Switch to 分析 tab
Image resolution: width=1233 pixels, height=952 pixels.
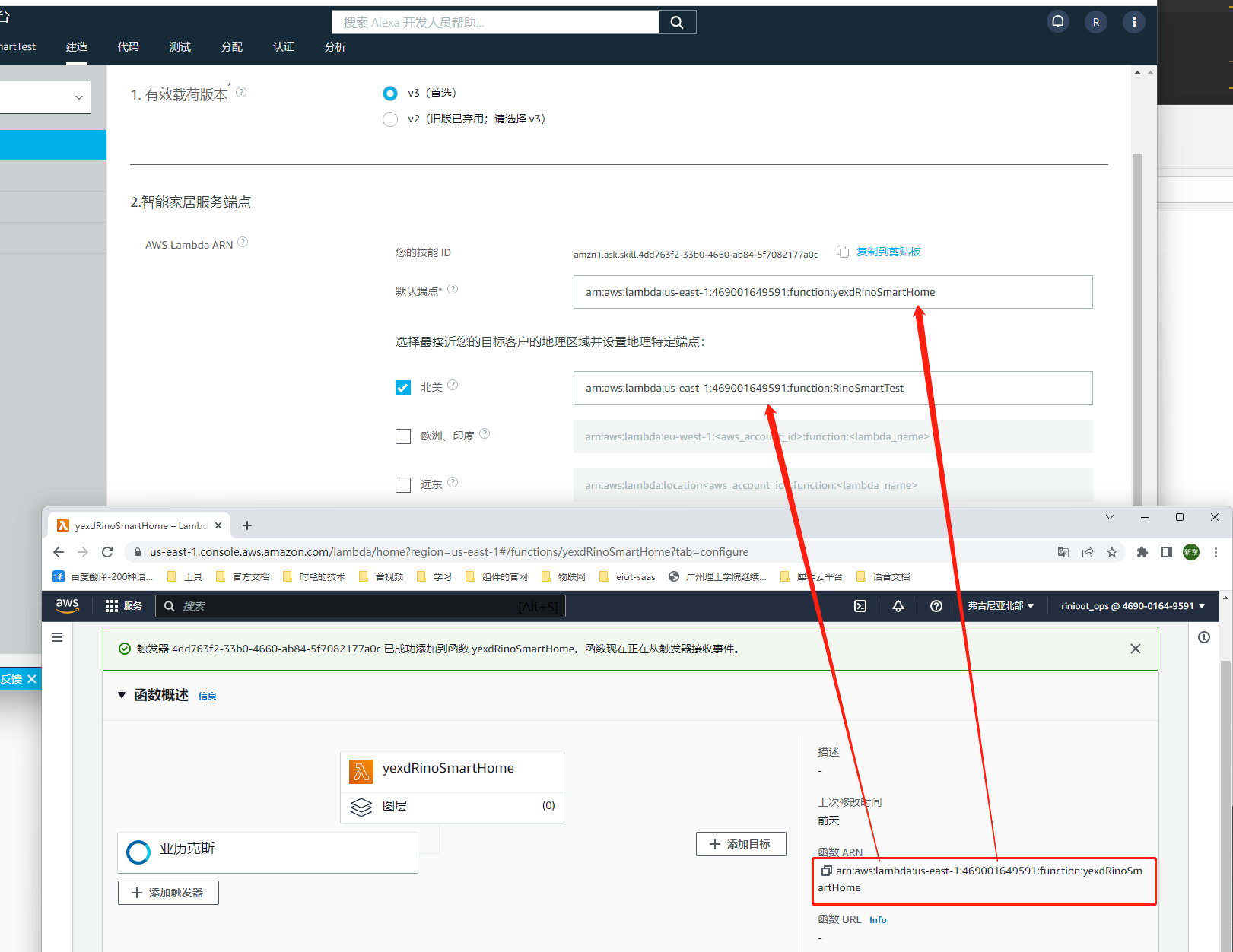335,47
